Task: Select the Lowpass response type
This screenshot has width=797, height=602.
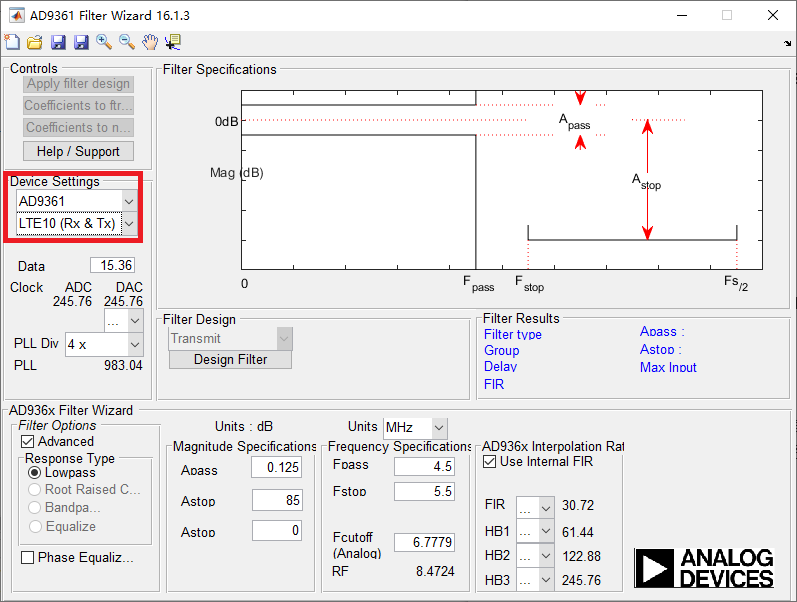Action: (35, 472)
